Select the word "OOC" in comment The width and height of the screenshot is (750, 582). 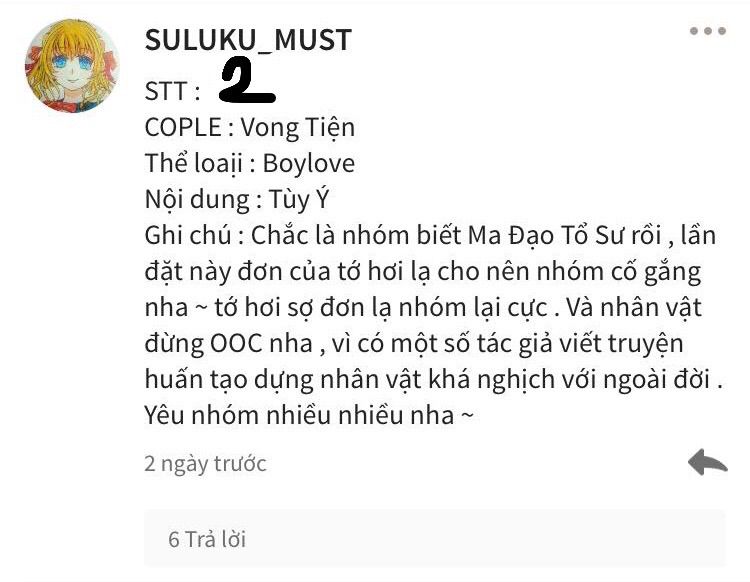[236, 343]
